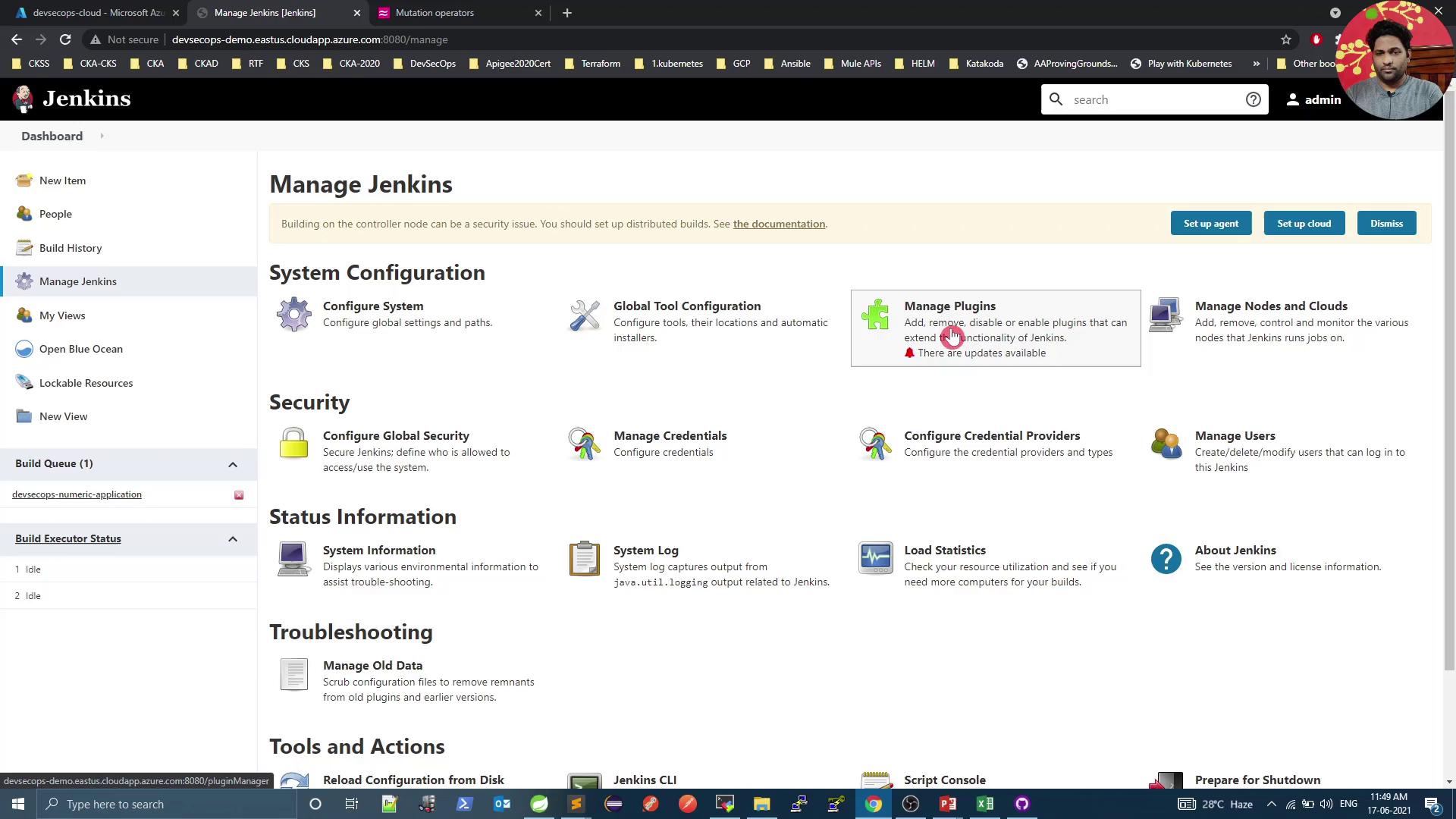The height and width of the screenshot is (819, 1456).
Task: Expand the Dashboard breadcrumb arrow
Action: point(102,136)
